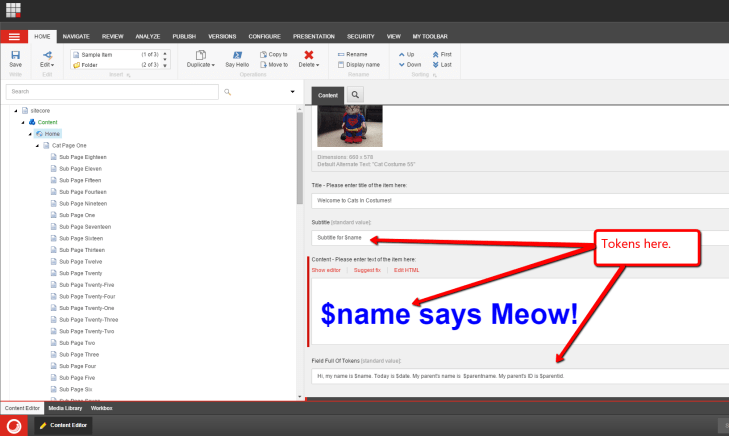The image size is (729, 436).
Task: Move item Up in Sorting group
Action: pos(406,54)
